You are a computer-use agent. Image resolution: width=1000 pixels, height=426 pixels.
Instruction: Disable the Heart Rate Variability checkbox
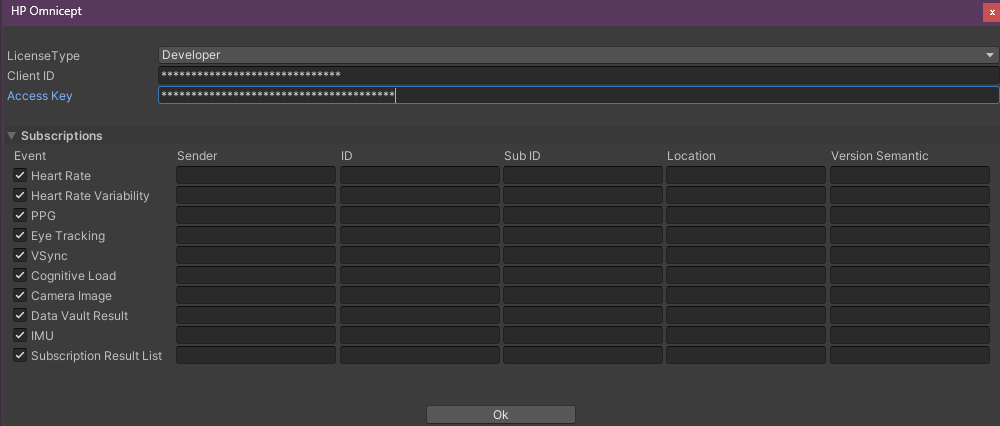tap(20, 196)
